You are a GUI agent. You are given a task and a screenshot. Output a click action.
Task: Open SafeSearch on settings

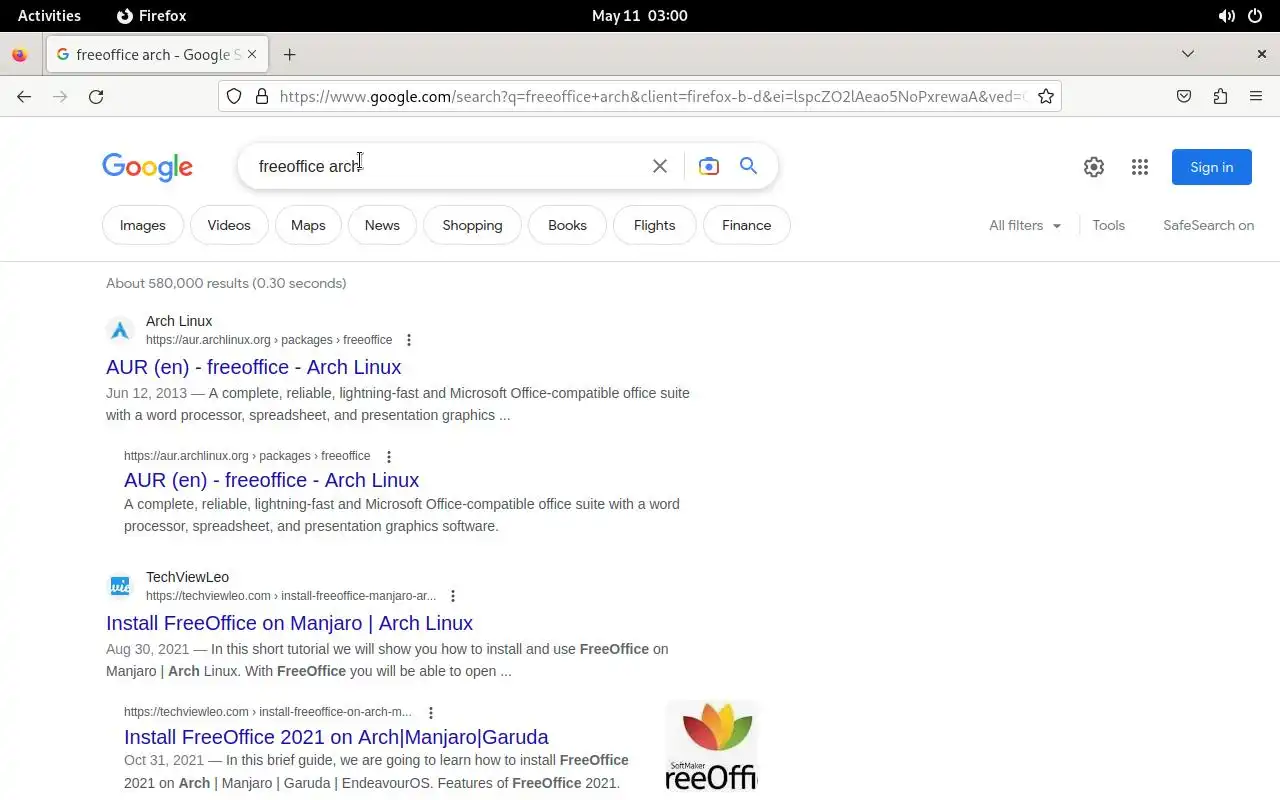(1208, 225)
